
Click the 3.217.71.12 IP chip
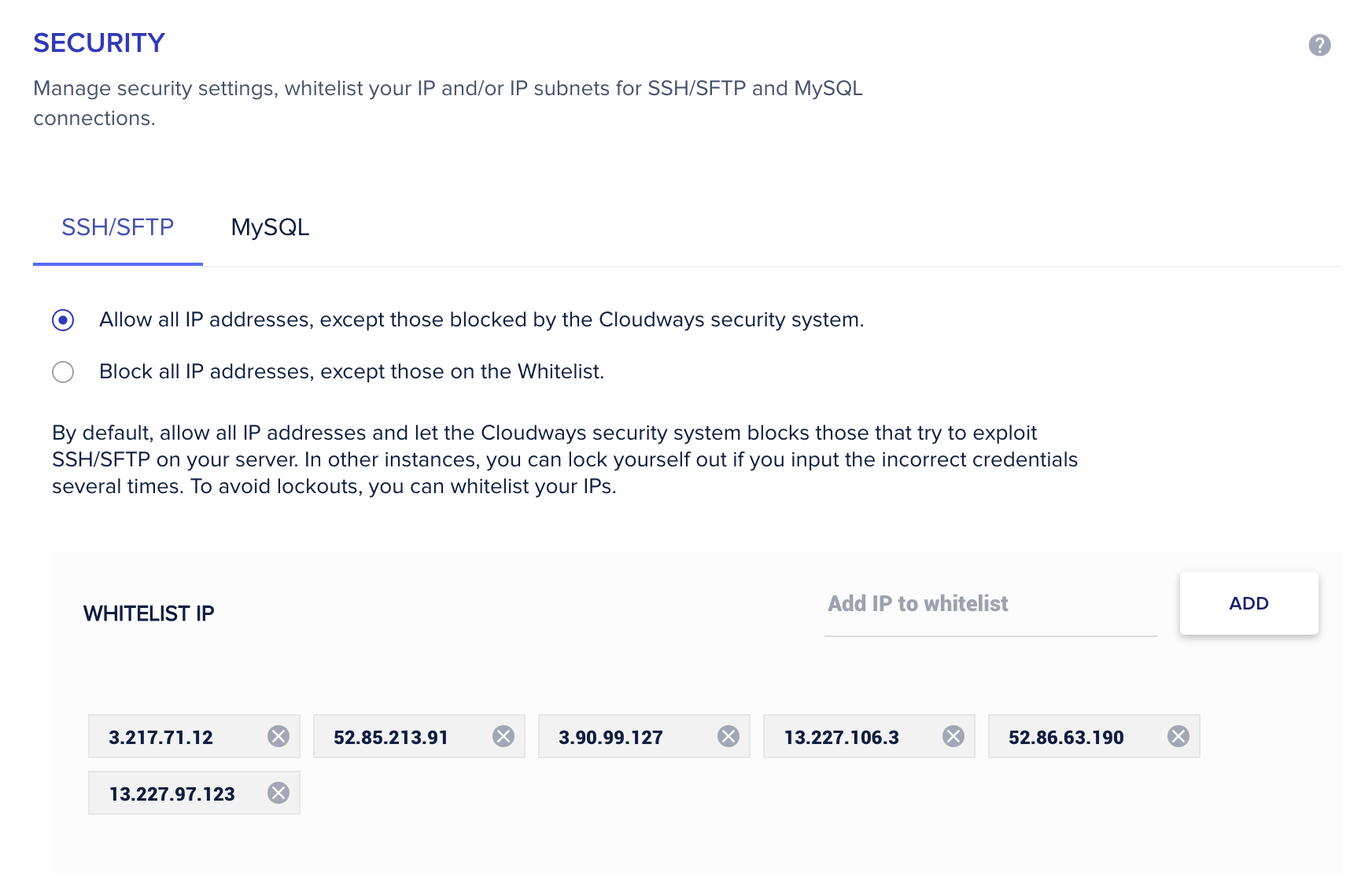(x=161, y=737)
